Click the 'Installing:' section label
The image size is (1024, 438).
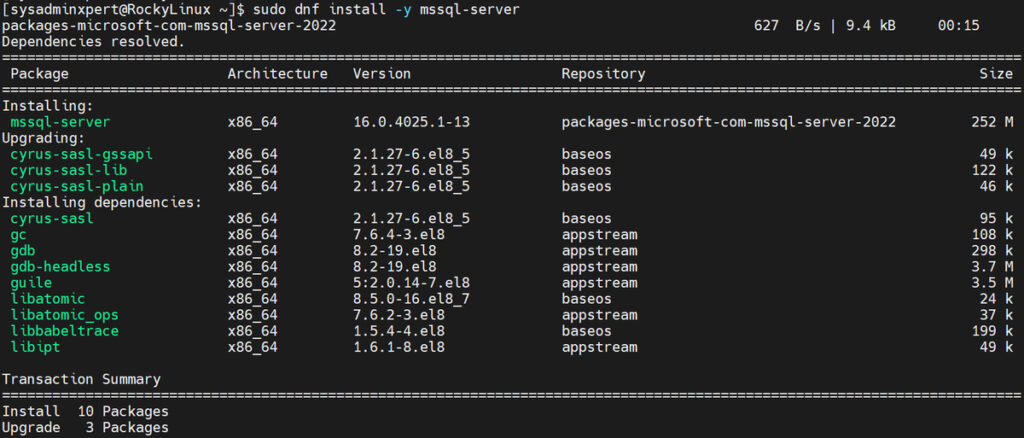click(48, 106)
